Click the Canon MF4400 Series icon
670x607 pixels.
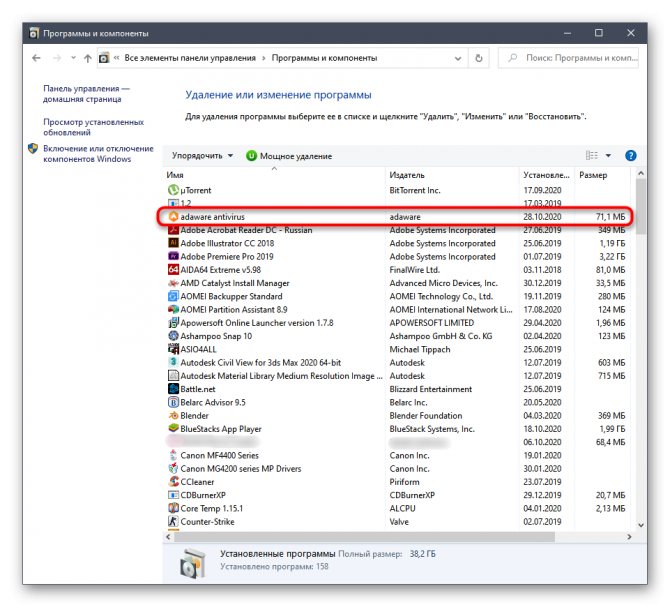(x=173, y=455)
